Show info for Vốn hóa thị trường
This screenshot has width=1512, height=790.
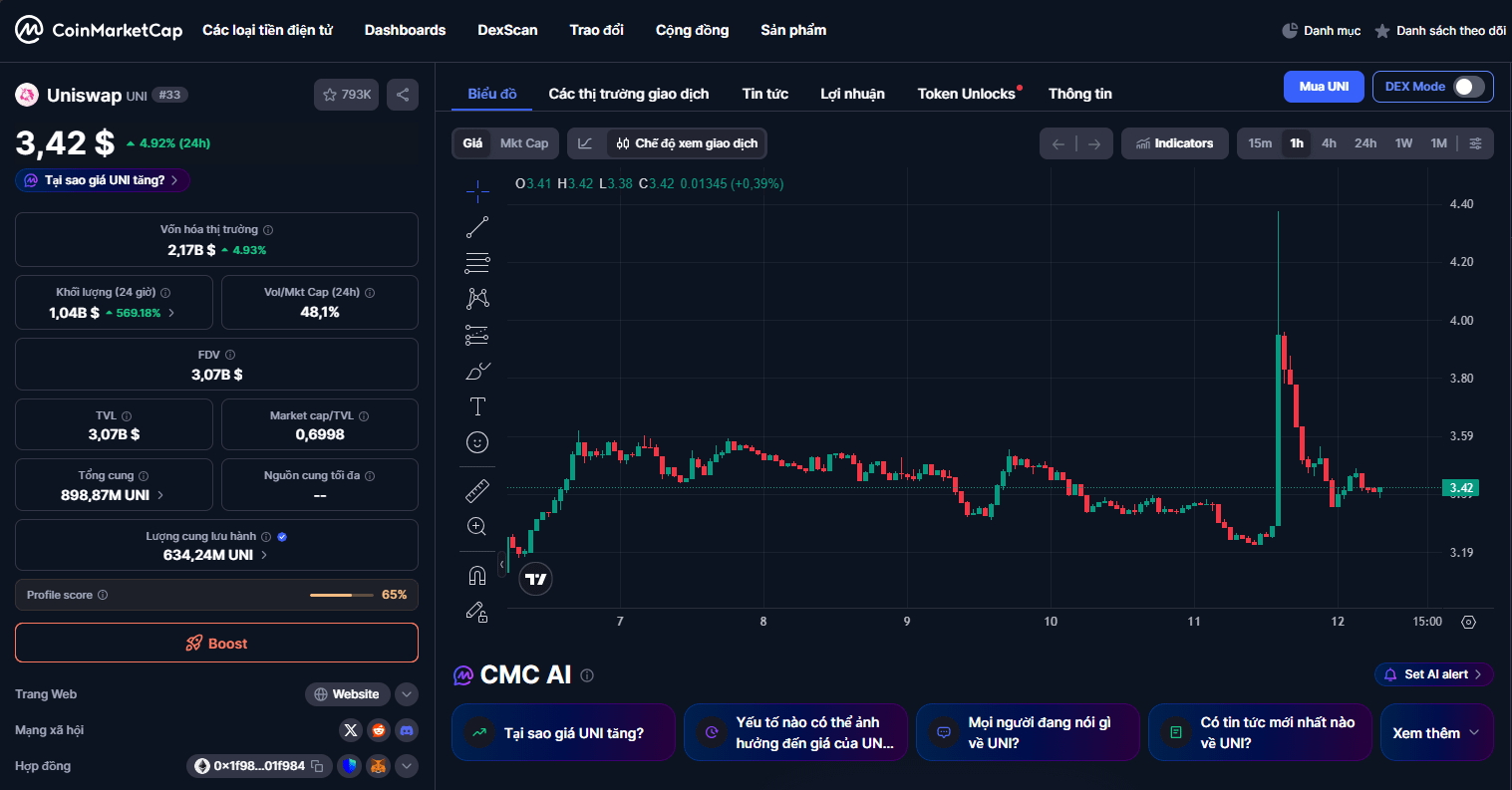[268, 230]
